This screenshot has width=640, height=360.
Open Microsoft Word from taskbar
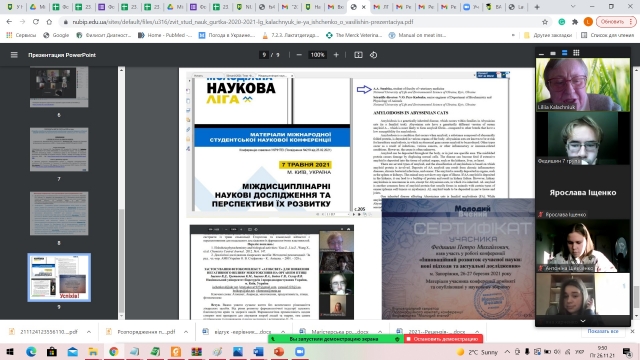pyautogui.click(x=258, y=351)
